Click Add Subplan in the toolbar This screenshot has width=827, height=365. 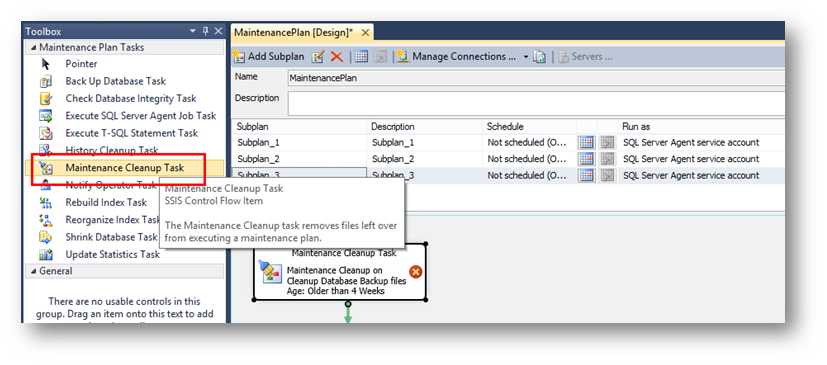pos(270,56)
